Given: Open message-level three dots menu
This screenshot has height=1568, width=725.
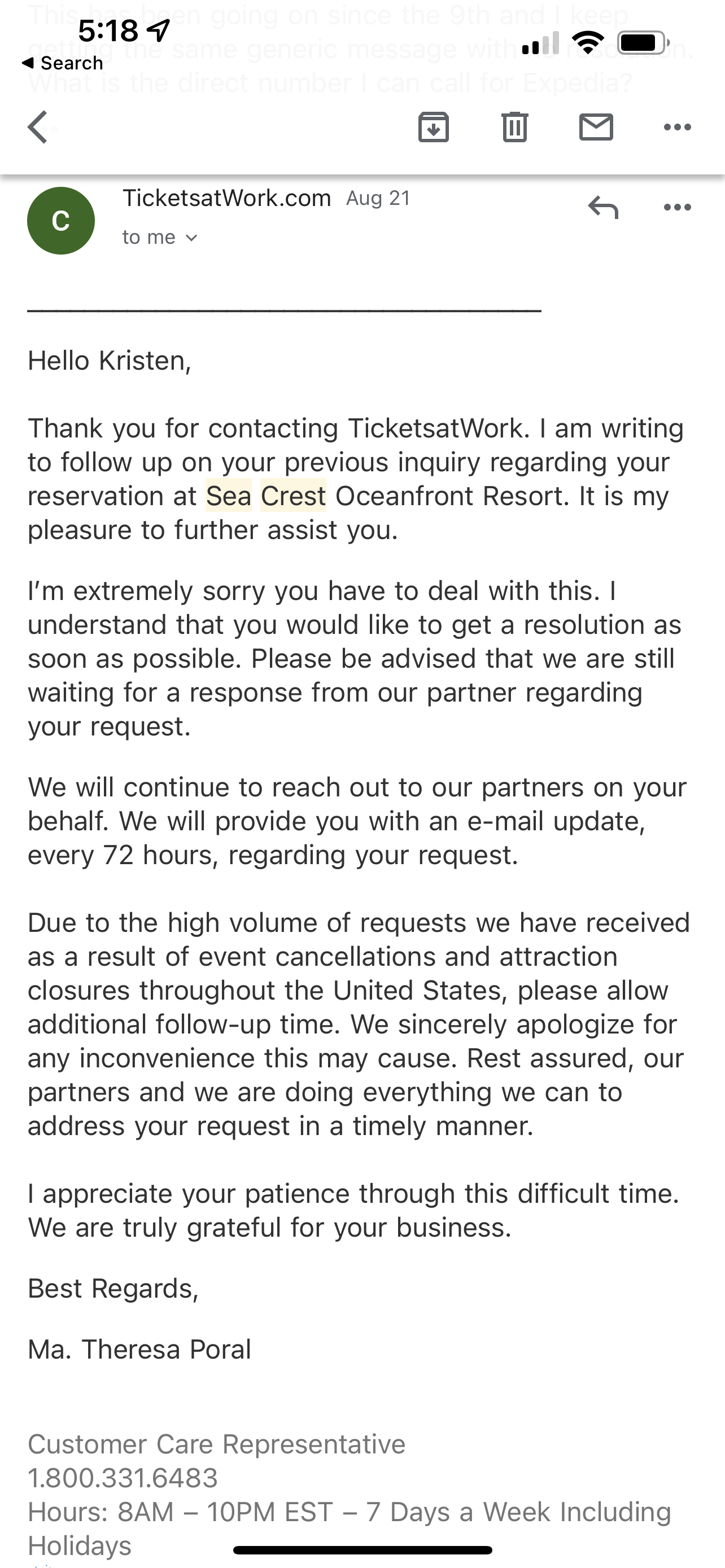Looking at the screenshot, I should click(677, 208).
